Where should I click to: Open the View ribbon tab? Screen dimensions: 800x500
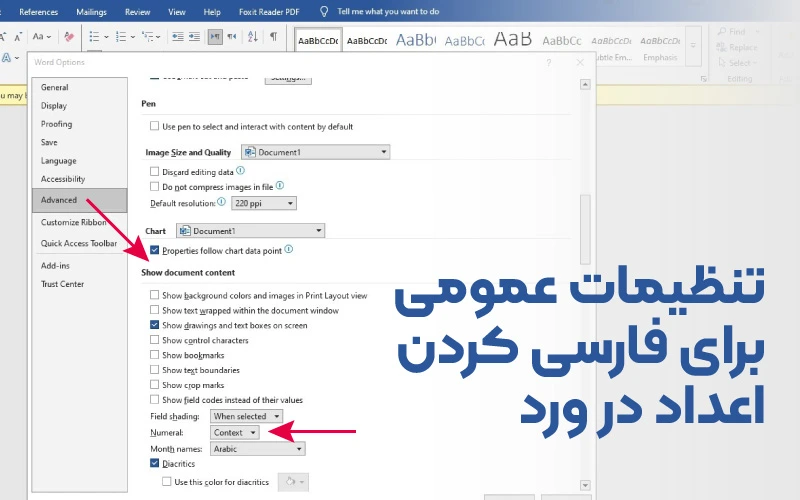click(x=177, y=12)
